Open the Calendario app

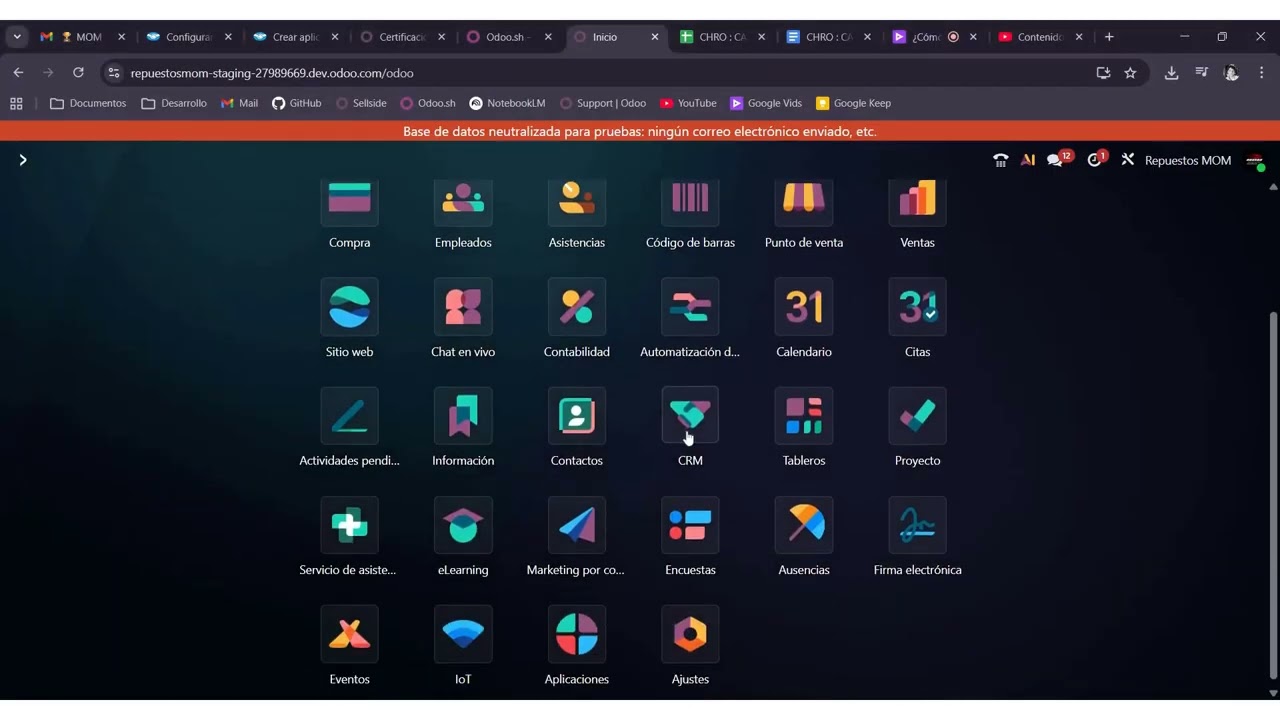804,306
